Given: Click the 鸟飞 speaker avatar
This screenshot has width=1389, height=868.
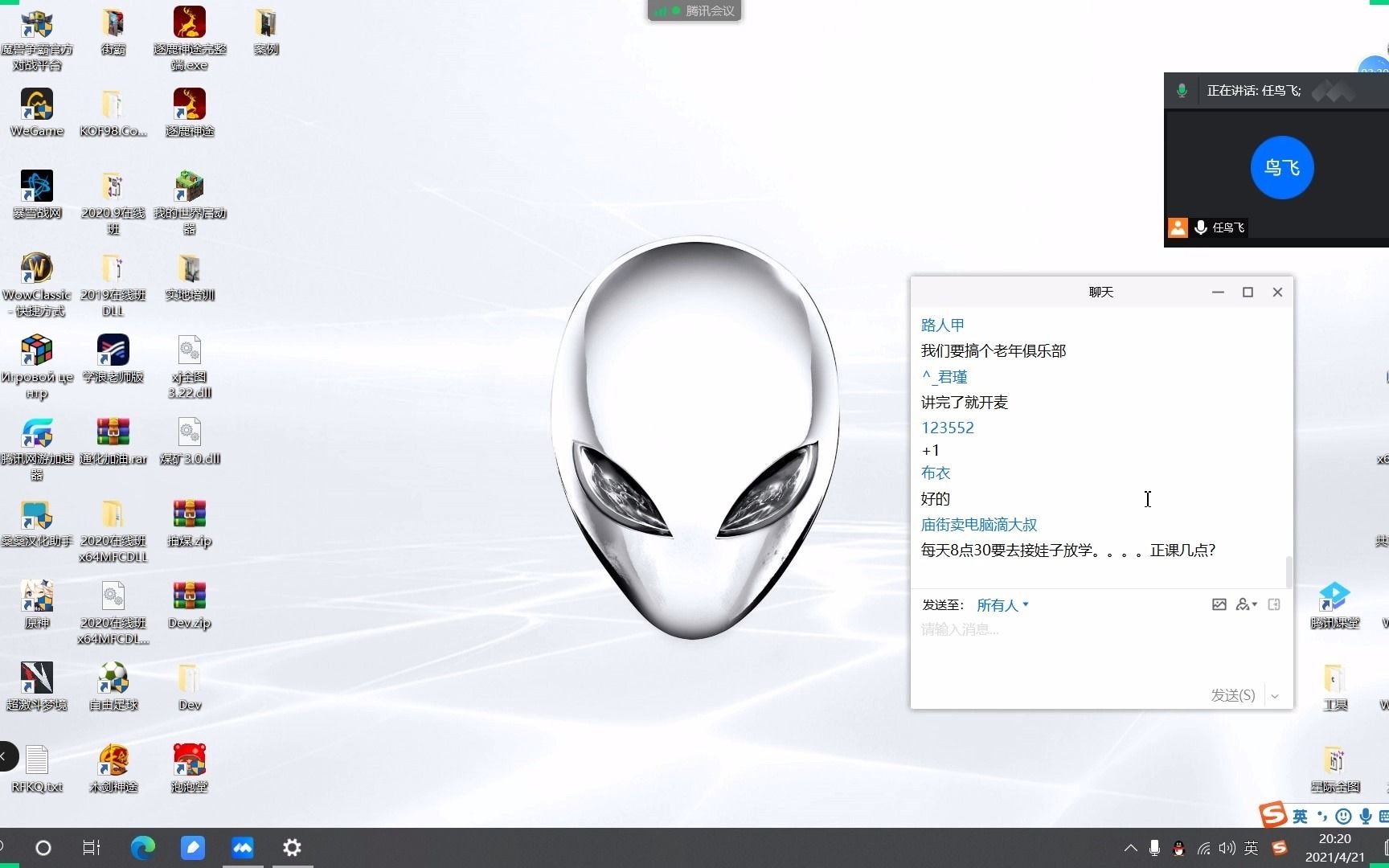Looking at the screenshot, I should tap(1281, 167).
